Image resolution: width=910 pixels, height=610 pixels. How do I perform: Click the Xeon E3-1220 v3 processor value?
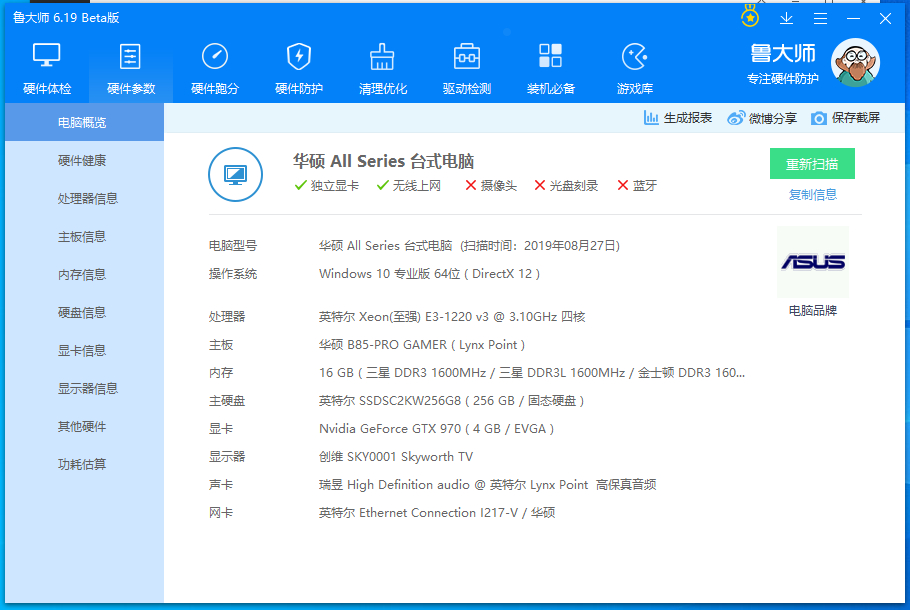(x=452, y=317)
